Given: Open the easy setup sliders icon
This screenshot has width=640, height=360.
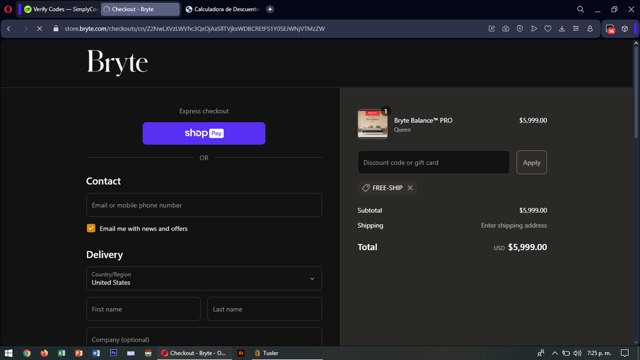Looking at the screenshot, I should 576,29.
